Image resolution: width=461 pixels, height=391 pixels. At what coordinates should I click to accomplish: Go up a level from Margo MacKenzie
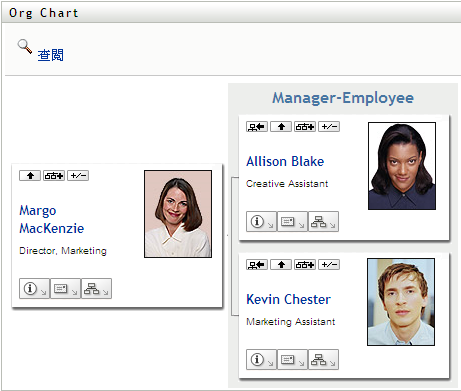[30, 176]
